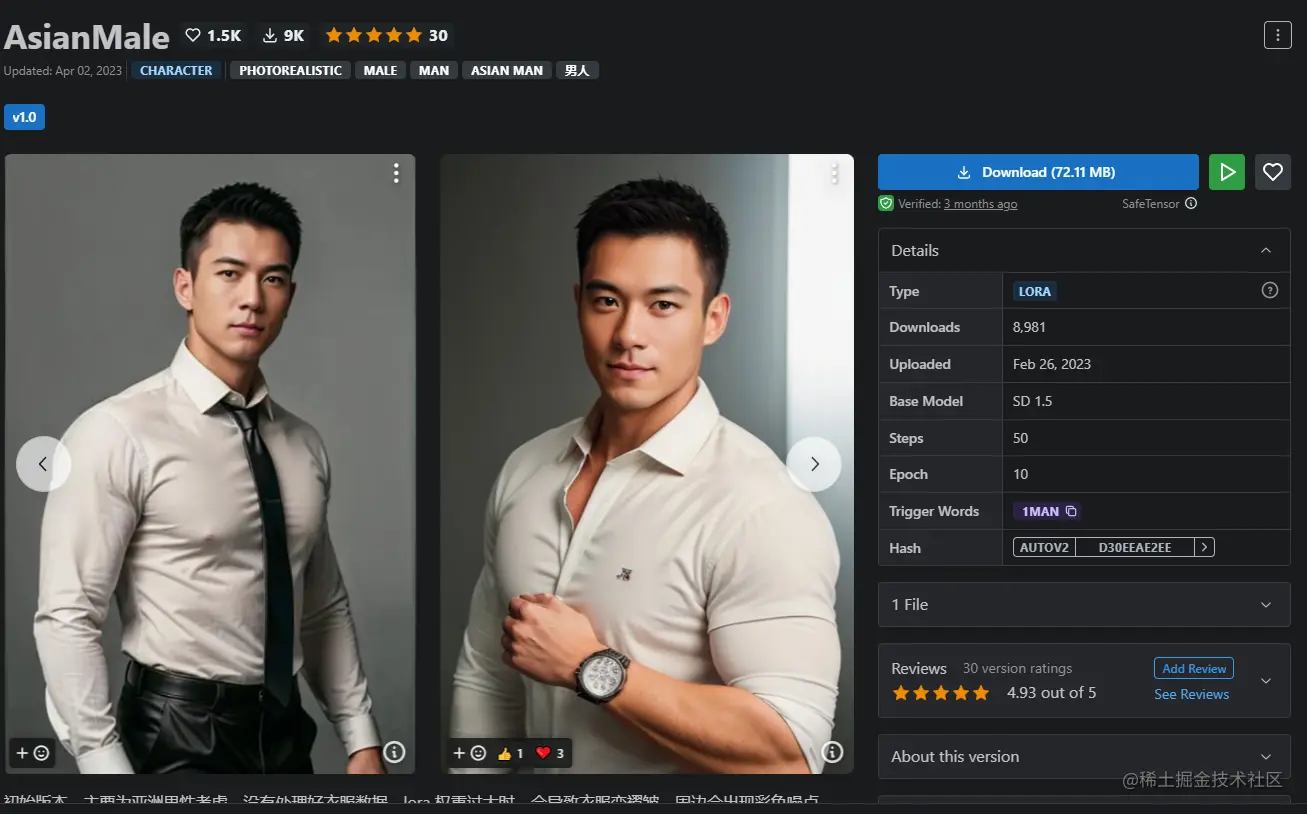Click the help icon in the Type row
1307x814 pixels.
tap(1270, 290)
